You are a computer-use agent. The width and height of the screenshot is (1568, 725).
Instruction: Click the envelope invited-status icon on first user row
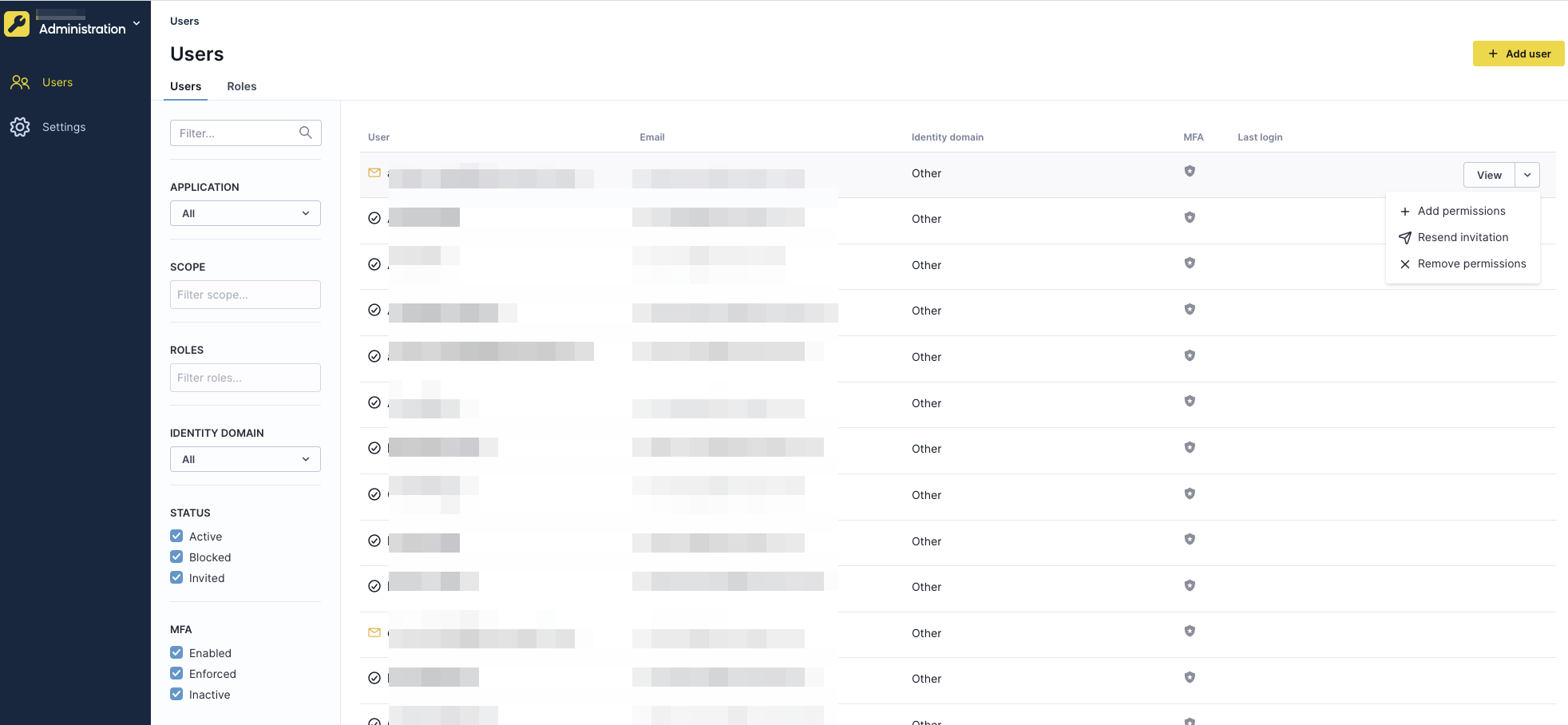(x=374, y=172)
